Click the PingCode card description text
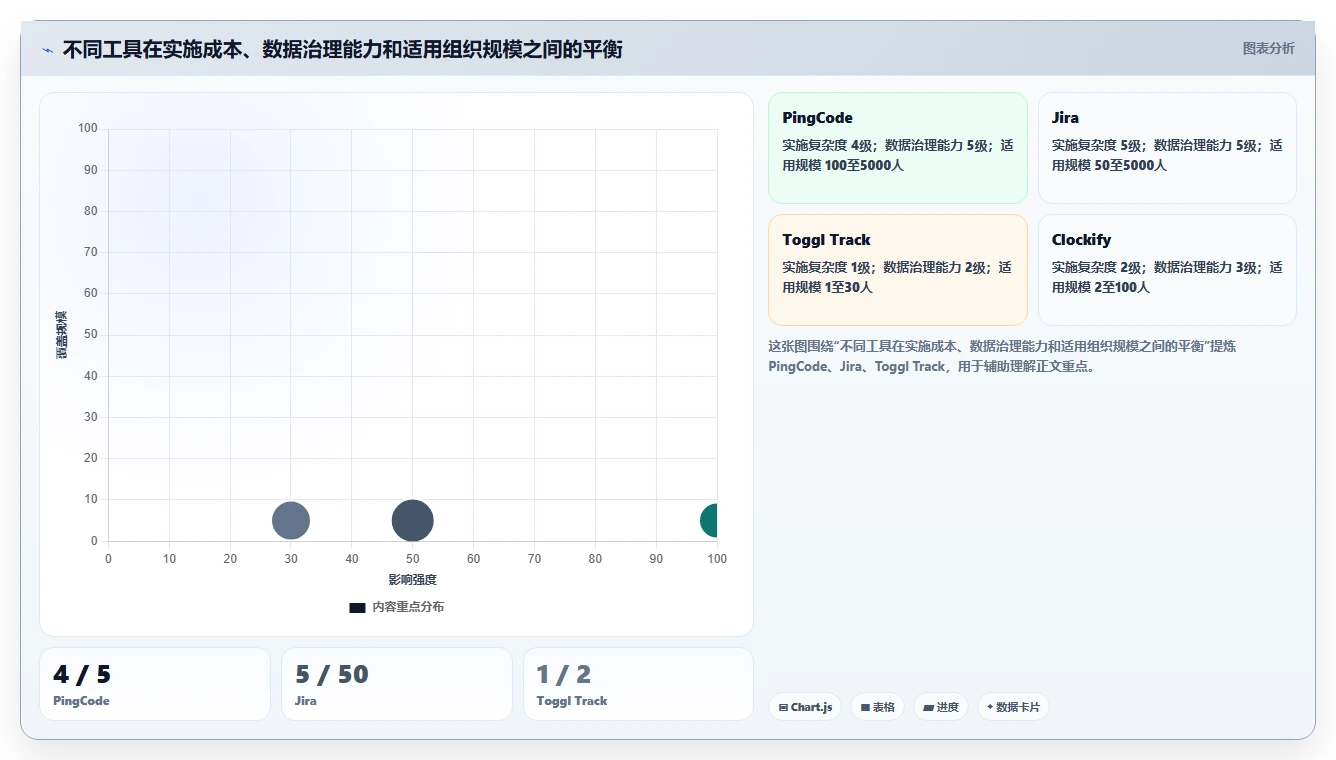 [x=897, y=155]
